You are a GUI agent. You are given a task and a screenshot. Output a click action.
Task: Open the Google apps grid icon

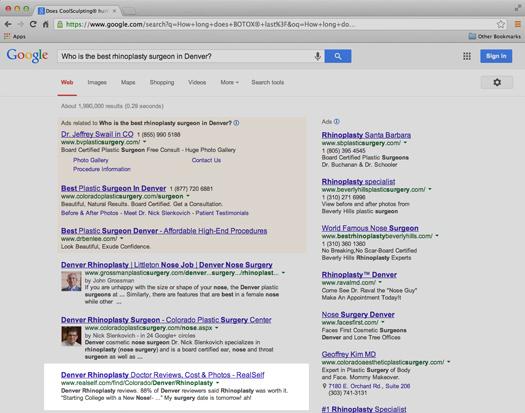(467, 56)
